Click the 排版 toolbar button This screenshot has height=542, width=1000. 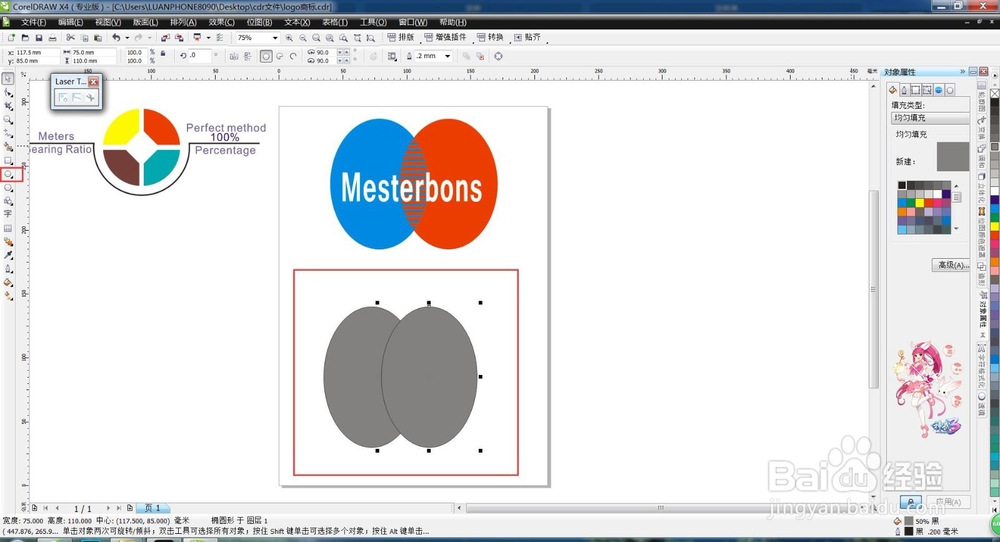pos(401,38)
